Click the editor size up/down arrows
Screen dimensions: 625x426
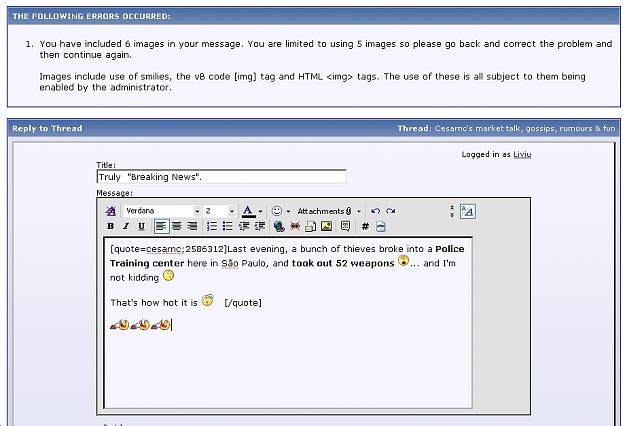pyautogui.click(x=452, y=211)
